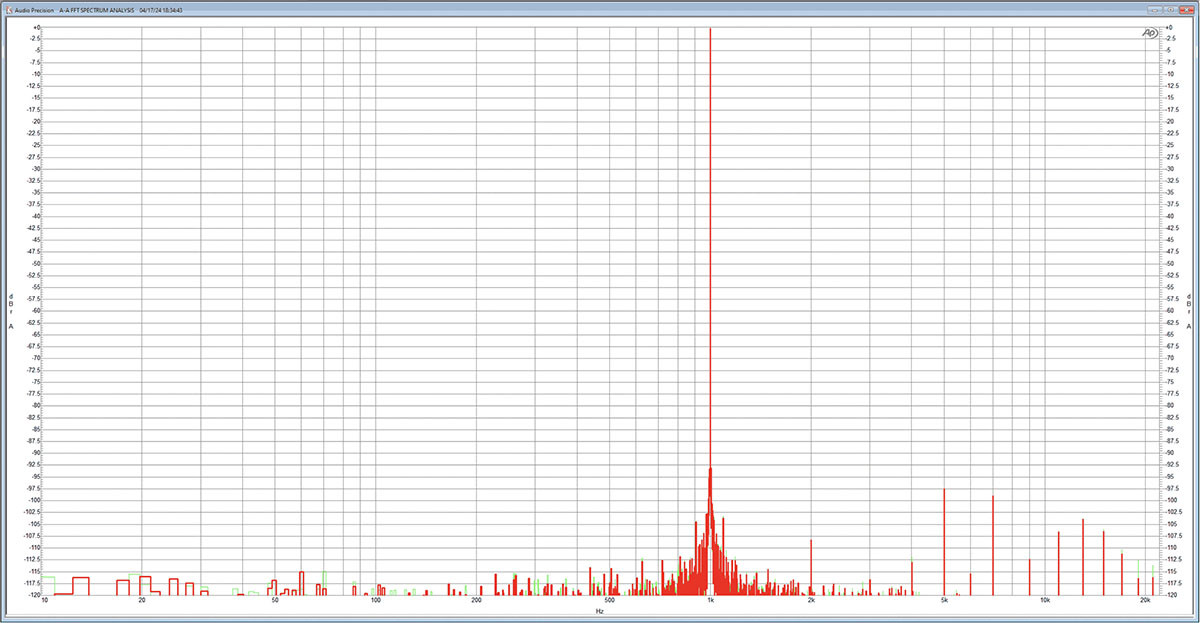Click the '500' frequency axis label

609,601
